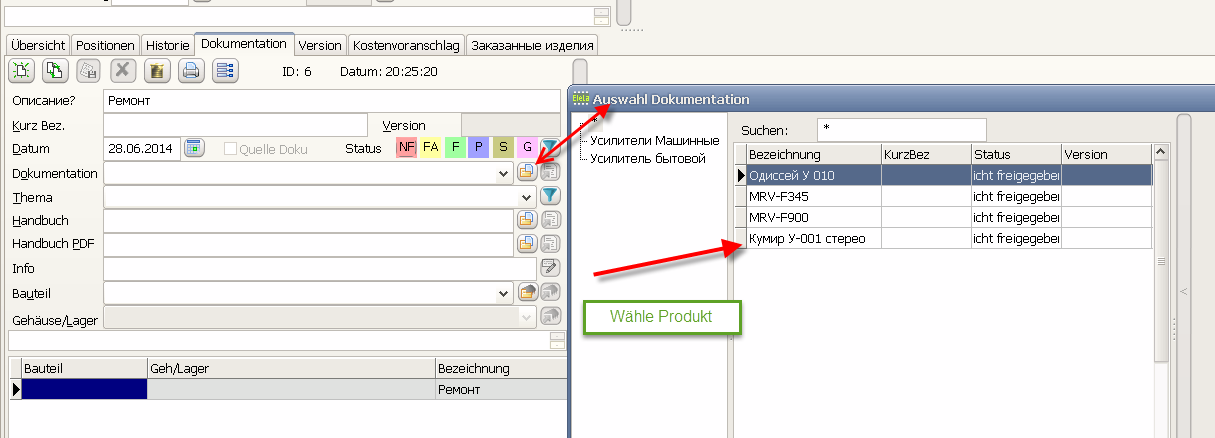The height and width of the screenshot is (438, 1215).
Task: Click the copy record toolbar icon
Action: (55, 70)
